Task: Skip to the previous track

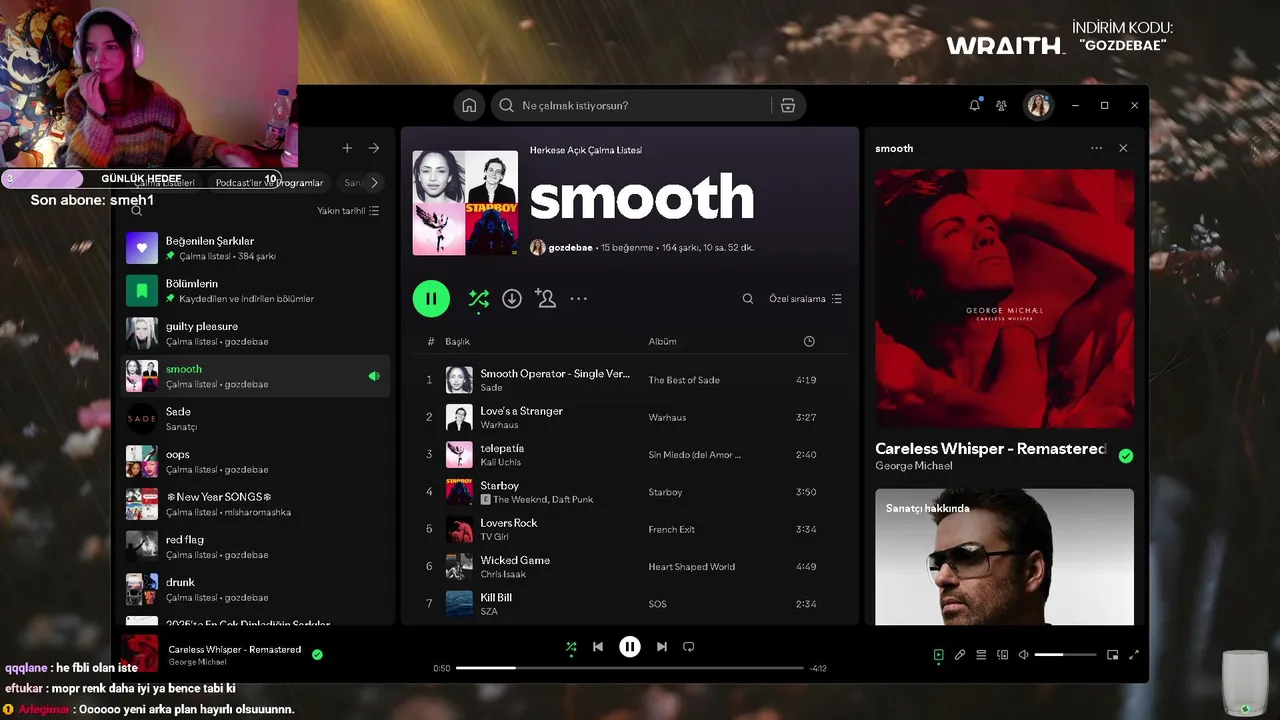Action: point(598,647)
